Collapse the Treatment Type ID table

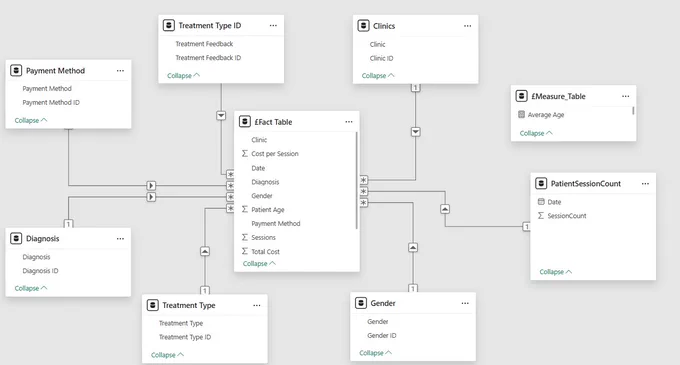(183, 75)
